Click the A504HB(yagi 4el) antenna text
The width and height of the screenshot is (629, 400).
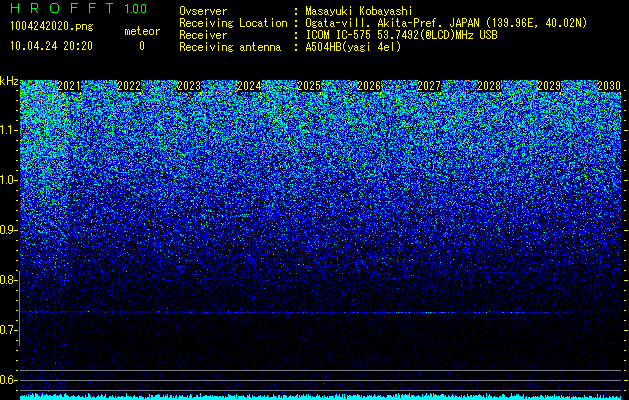pos(353,47)
